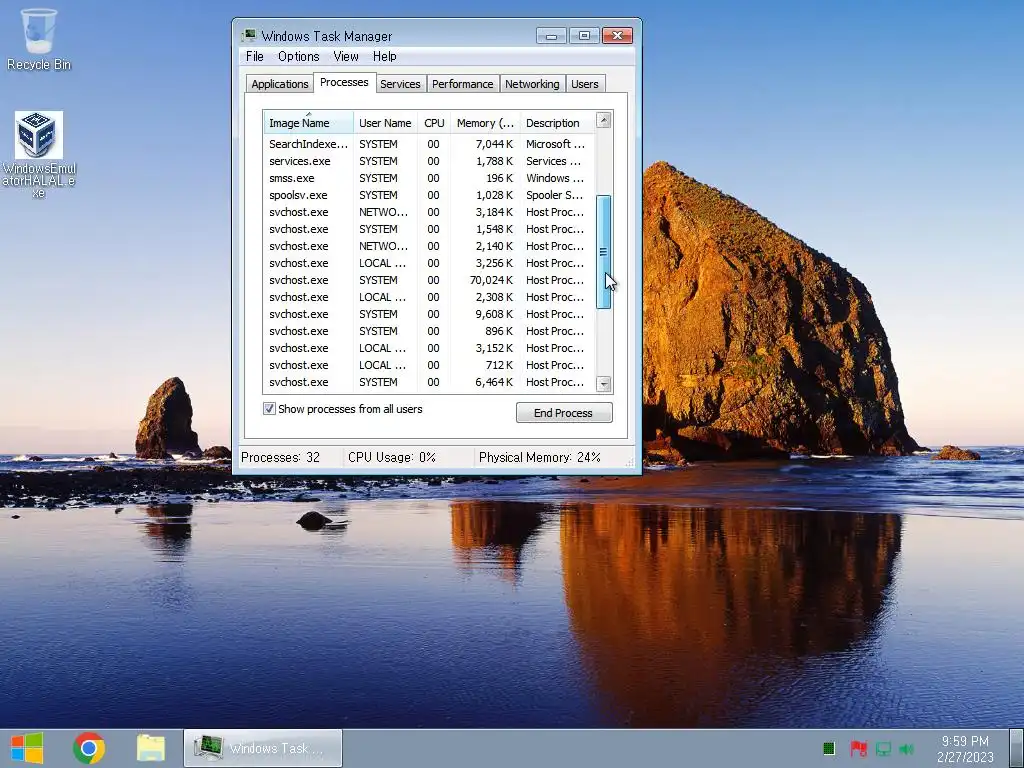The width and height of the screenshot is (1024, 768).
Task: Click the network tray icon
Action: click(883, 748)
